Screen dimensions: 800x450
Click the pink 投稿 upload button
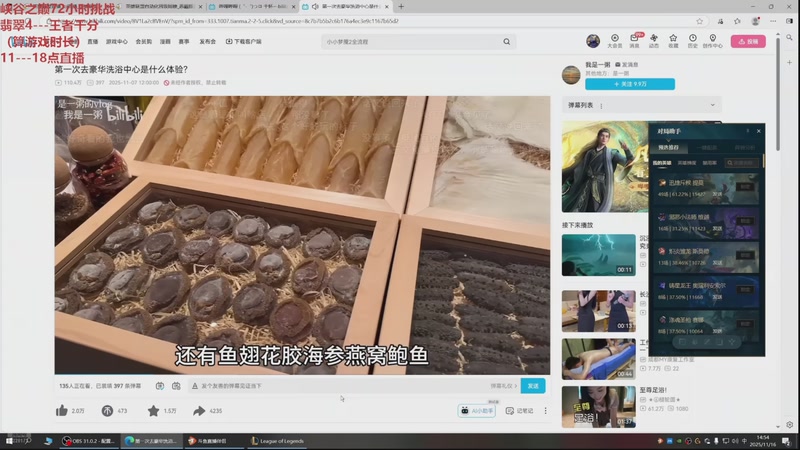tap(748, 41)
